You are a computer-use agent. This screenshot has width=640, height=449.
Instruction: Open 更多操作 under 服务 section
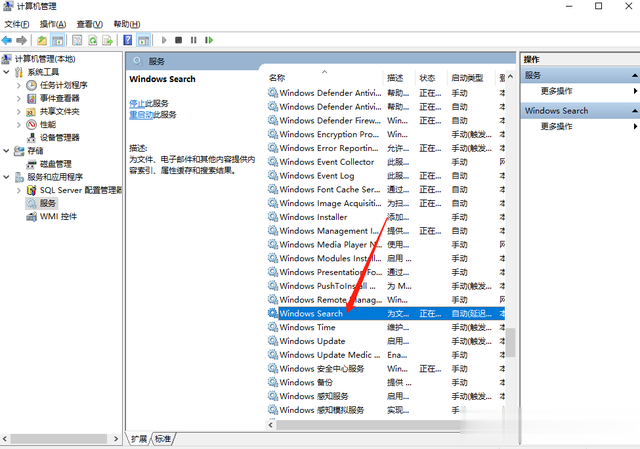pyautogui.click(x=557, y=91)
